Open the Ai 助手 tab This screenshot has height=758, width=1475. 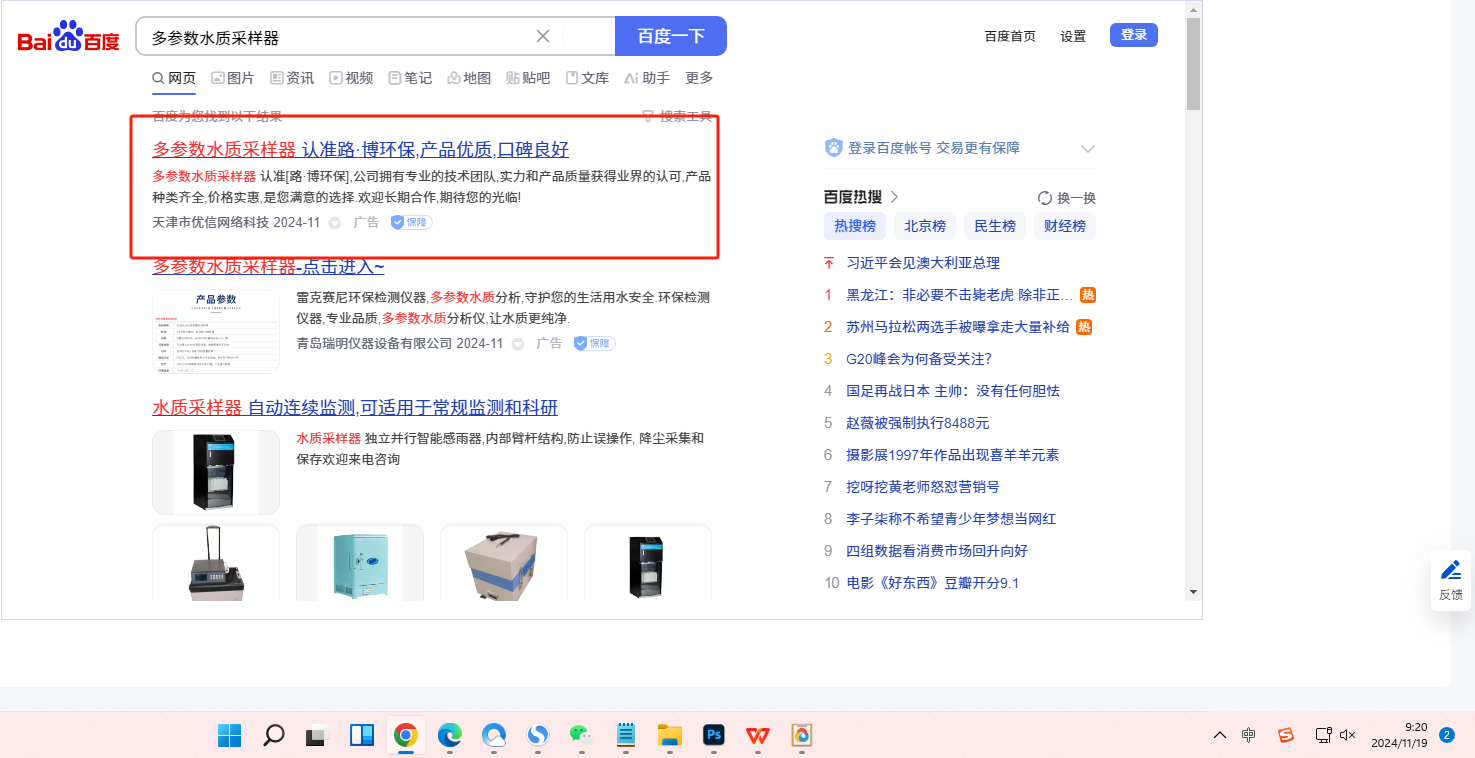(647, 78)
